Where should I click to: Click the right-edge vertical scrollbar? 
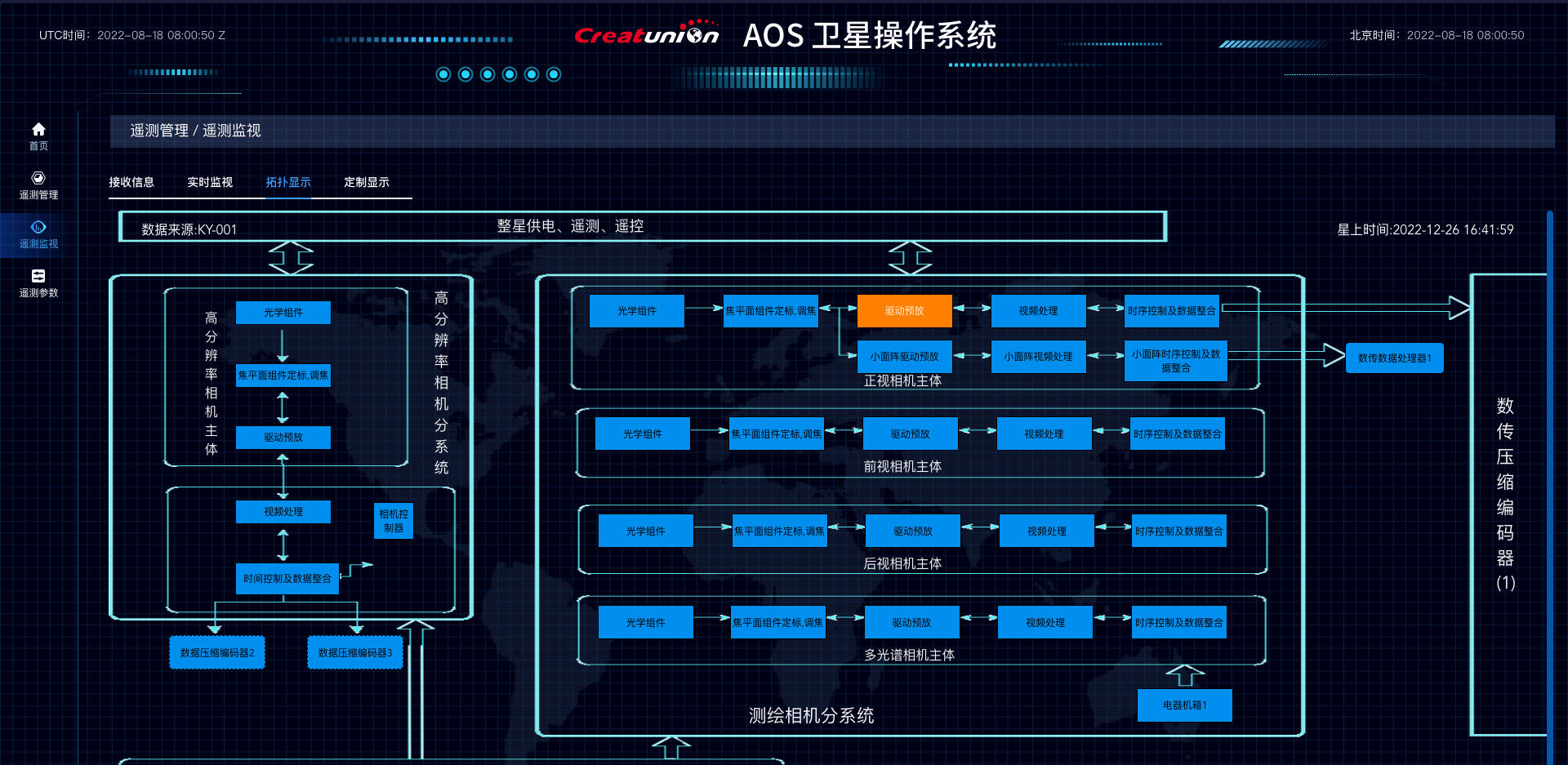pyautogui.click(x=1549, y=490)
